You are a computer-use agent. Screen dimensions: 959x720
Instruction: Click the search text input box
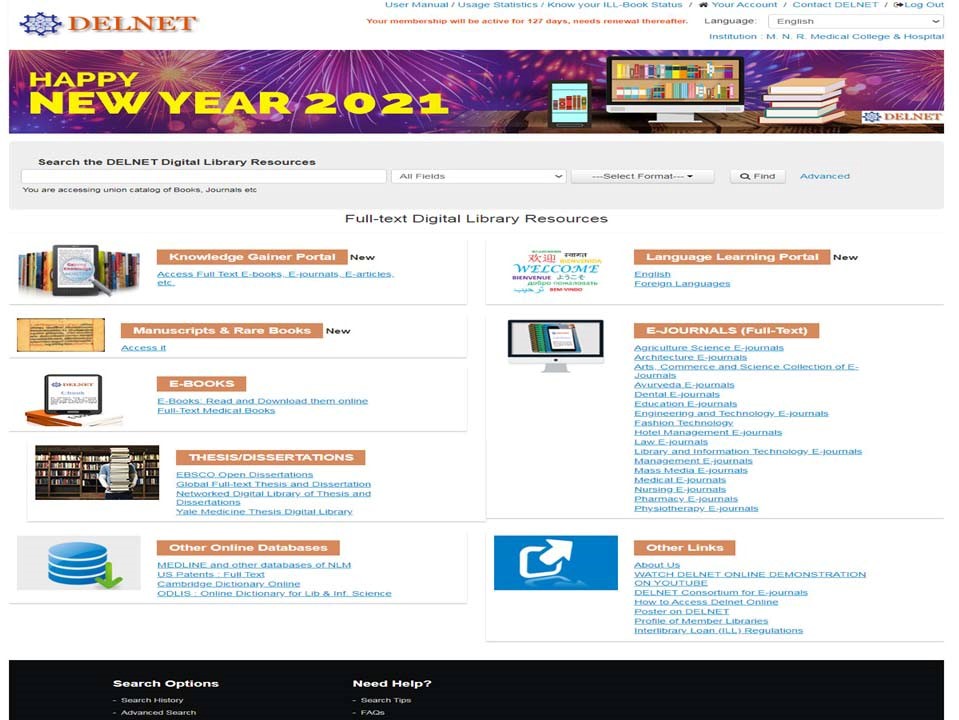click(204, 176)
